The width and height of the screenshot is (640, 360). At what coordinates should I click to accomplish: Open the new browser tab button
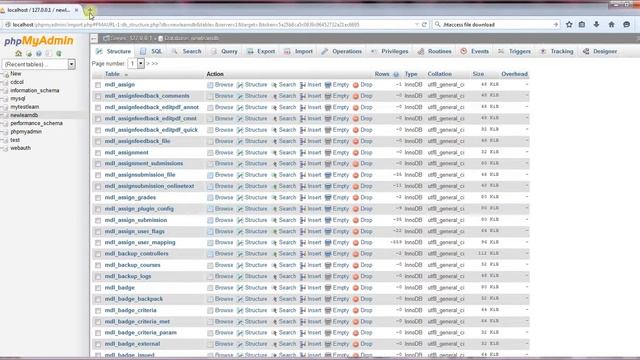[x=90, y=10]
